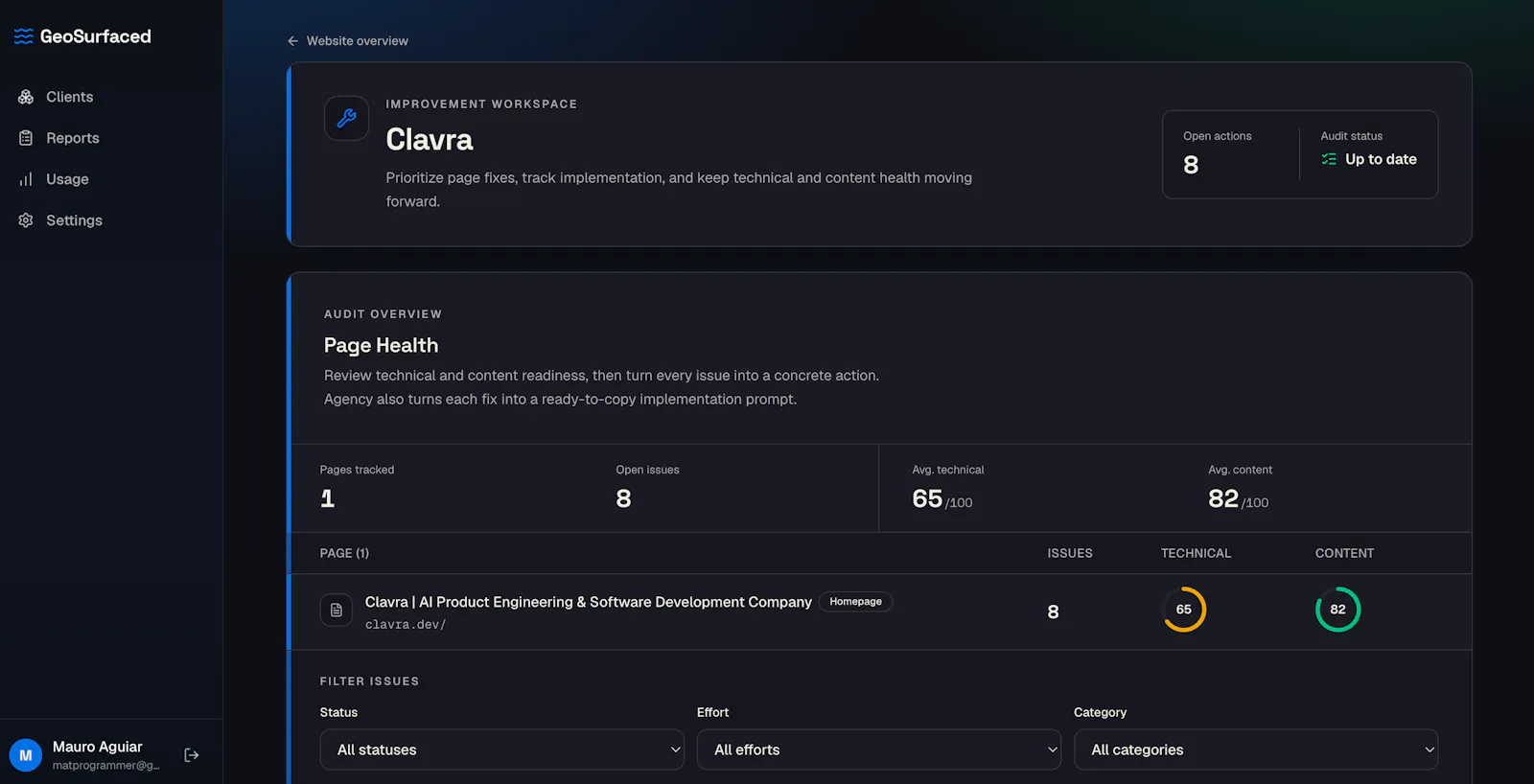Click the Settings gear icon
1534x784 pixels.
[26, 220]
